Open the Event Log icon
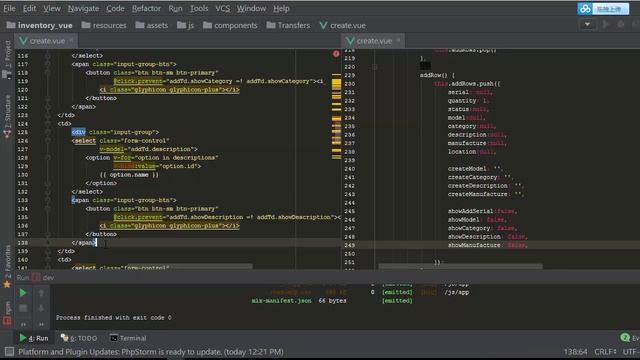640x360 pixels. 625,338
